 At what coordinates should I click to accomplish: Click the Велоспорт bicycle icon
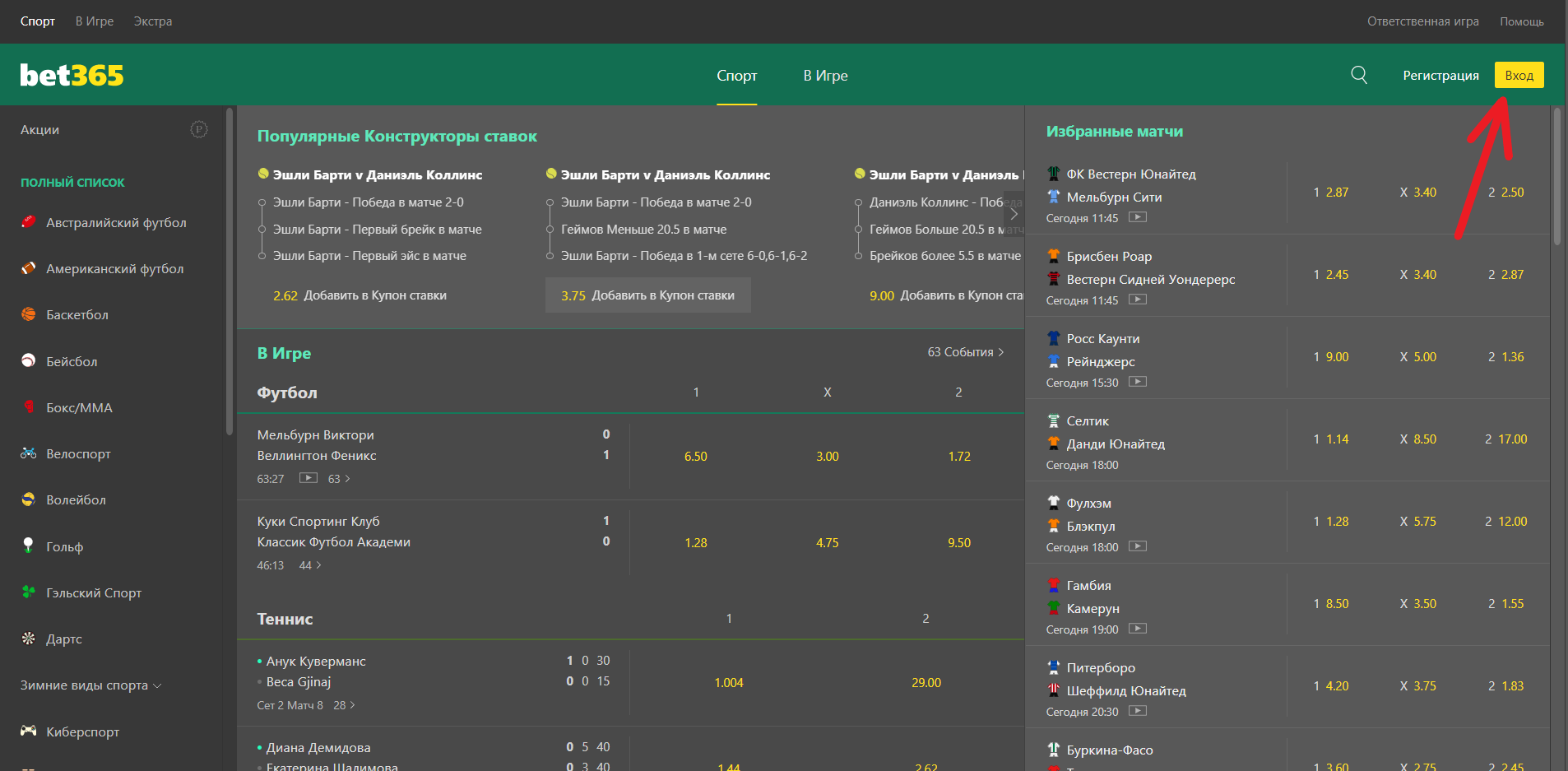pos(29,453)
